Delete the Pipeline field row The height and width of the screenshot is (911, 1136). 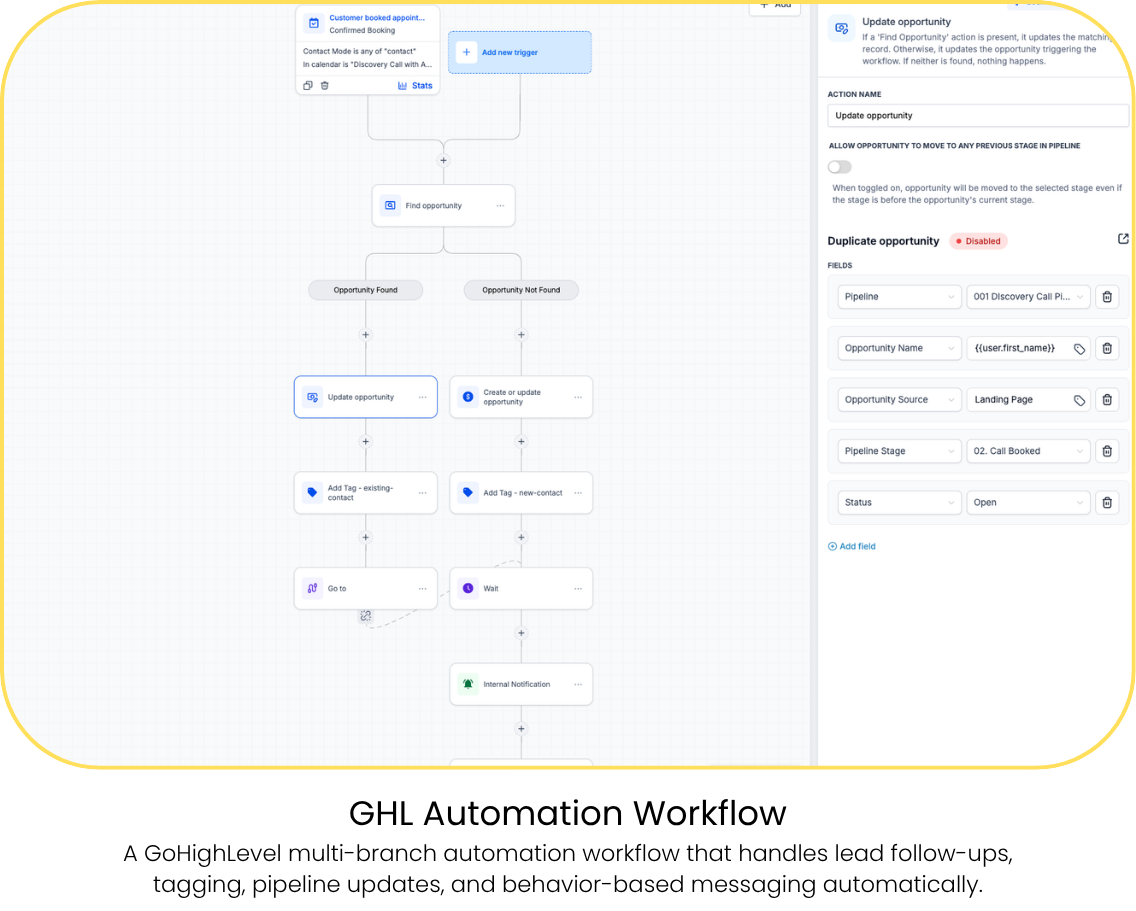pos(1107,296)
